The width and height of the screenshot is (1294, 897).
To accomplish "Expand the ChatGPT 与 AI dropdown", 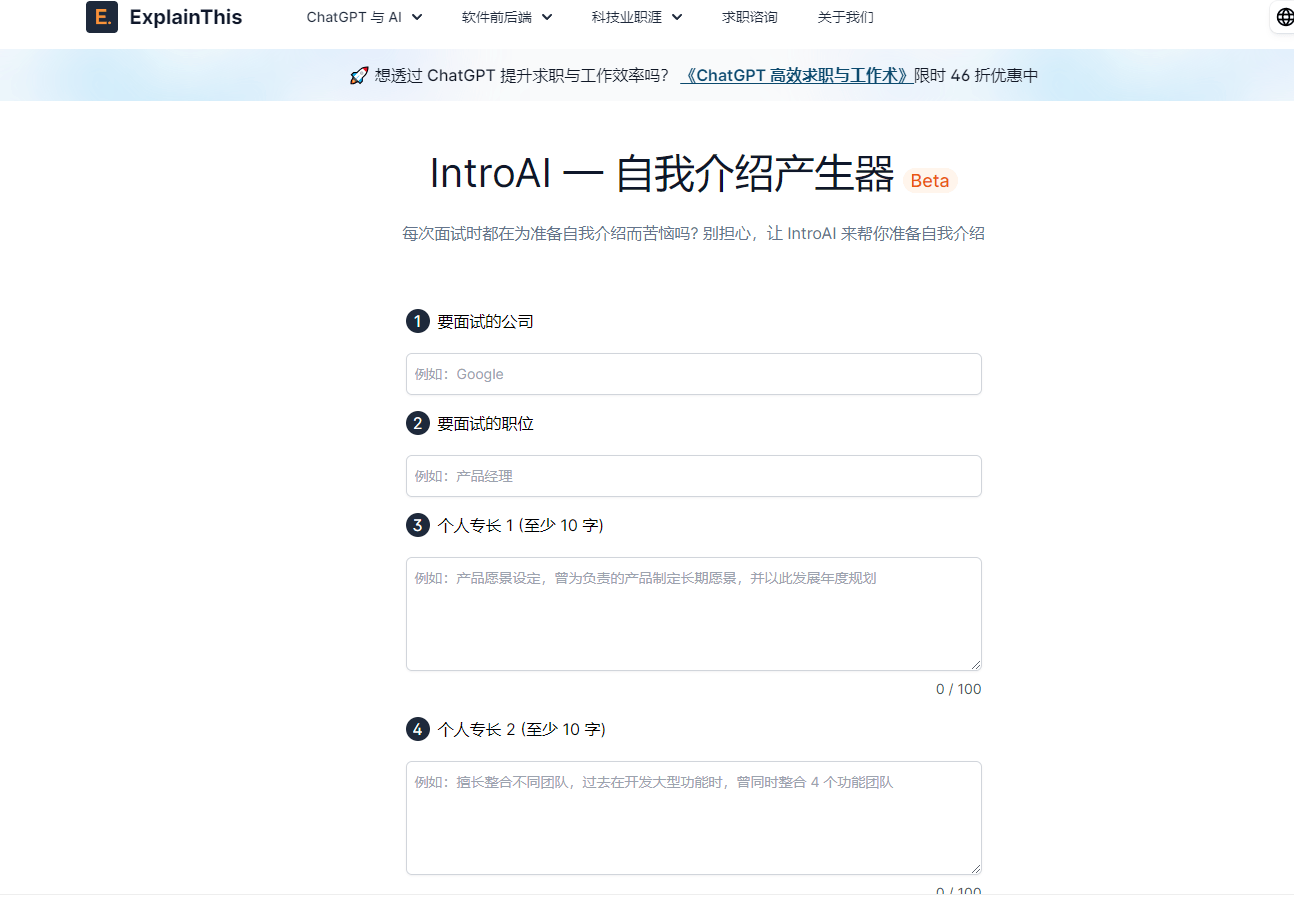I will pos(364,17).
